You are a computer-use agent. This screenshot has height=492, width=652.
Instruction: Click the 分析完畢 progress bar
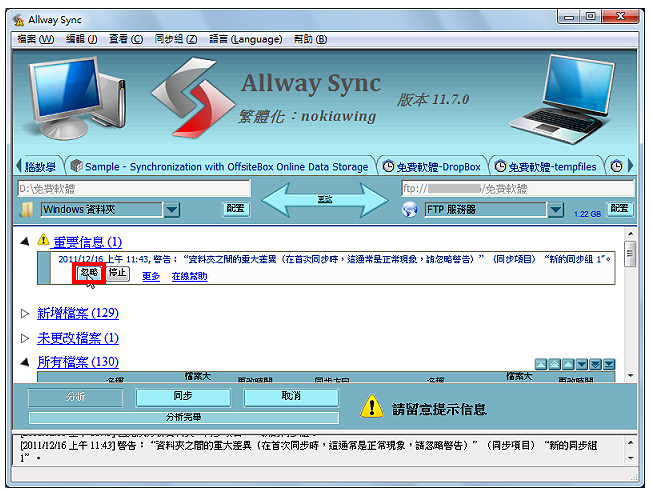point(183,418)
